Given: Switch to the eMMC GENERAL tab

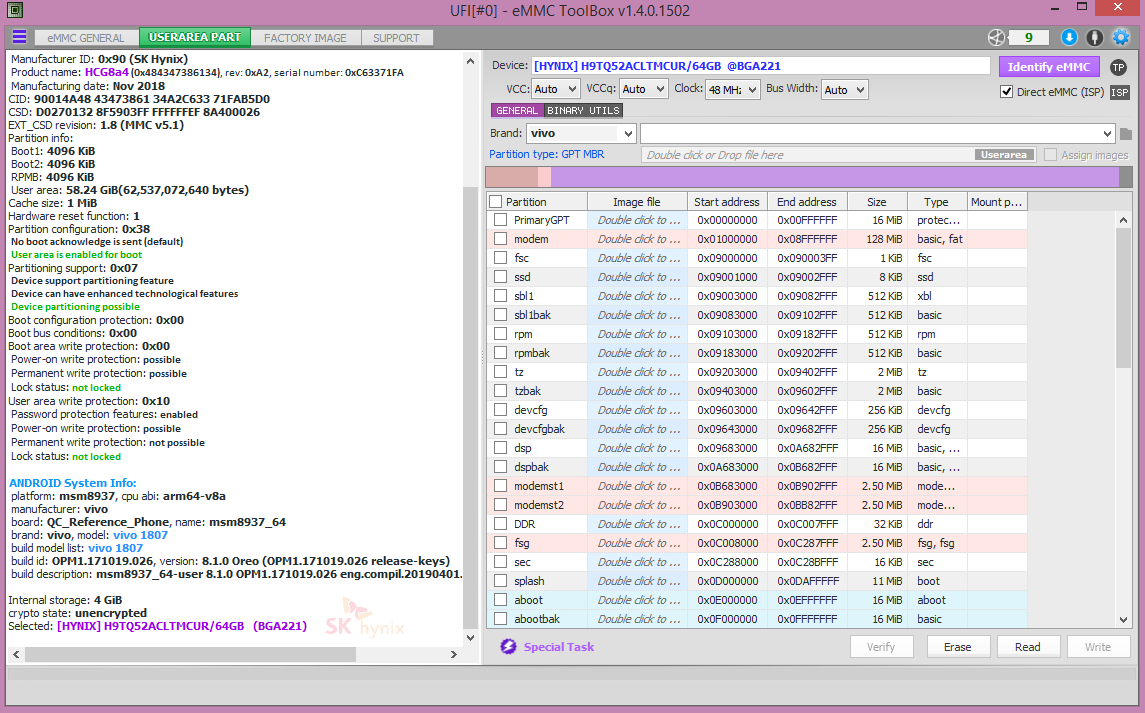Looking at the screenshot, I should tap(85, 38).
